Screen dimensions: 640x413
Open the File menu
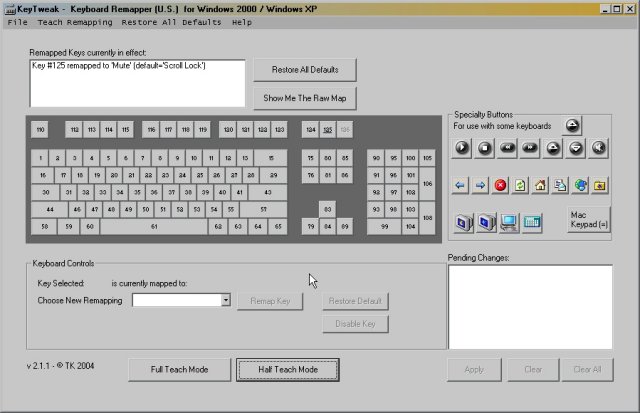pos(18,22)
